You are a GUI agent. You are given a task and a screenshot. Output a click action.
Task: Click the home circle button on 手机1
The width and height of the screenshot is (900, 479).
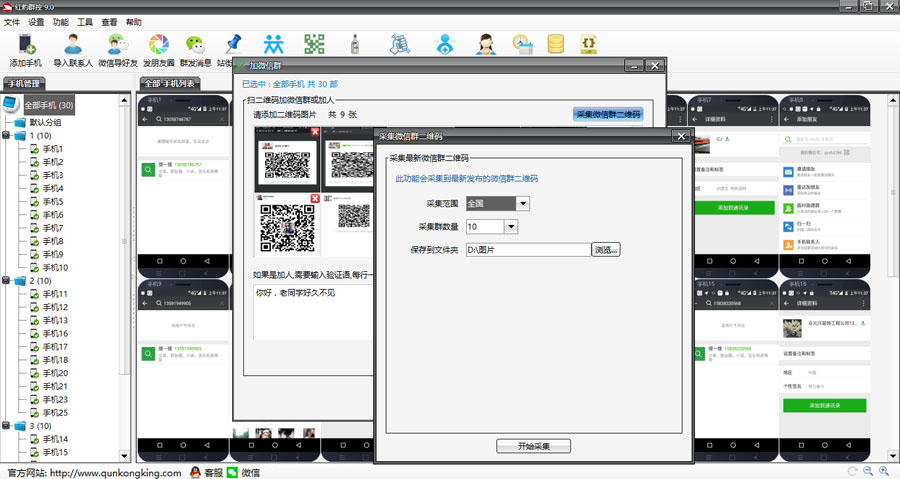coord(183,261)
